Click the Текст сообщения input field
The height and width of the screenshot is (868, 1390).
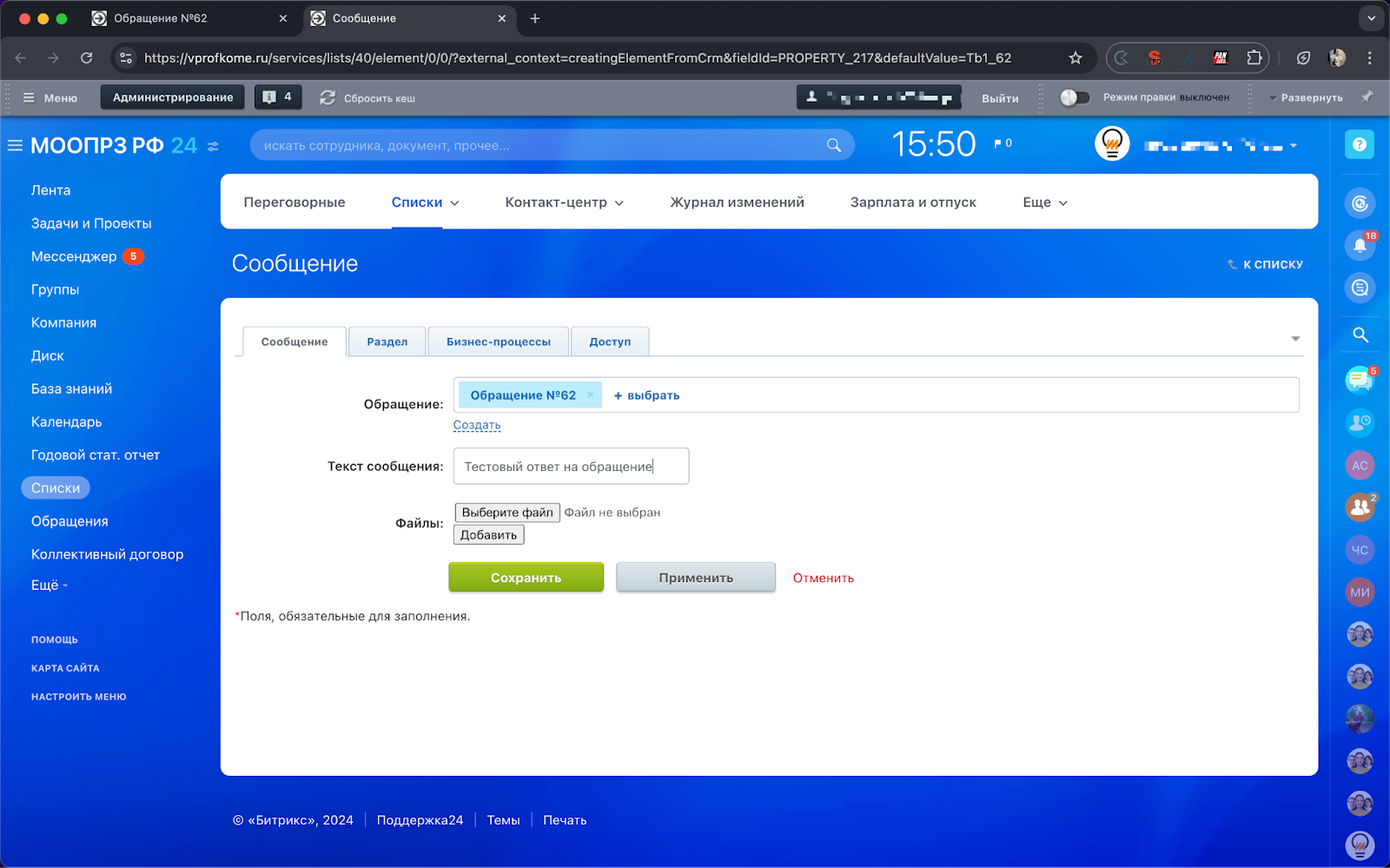tap(571, 467)
